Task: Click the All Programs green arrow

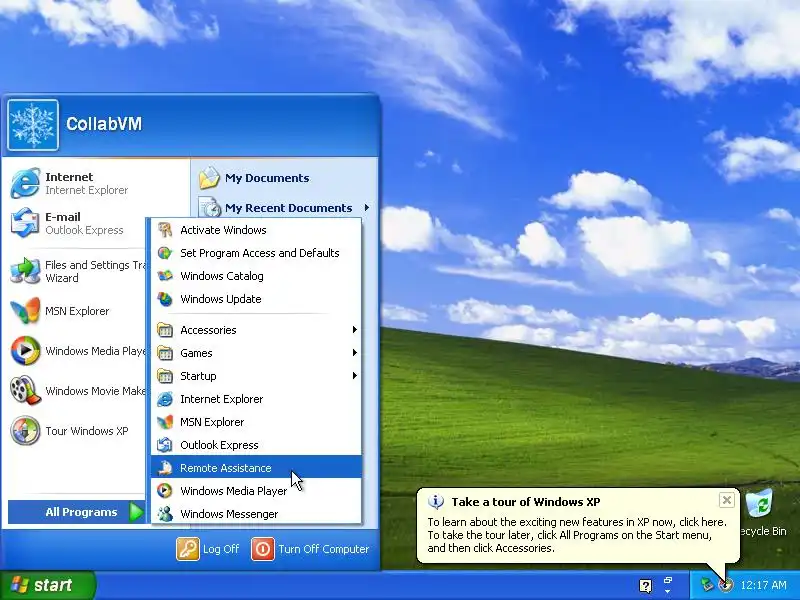Action: tap(136, 512)
